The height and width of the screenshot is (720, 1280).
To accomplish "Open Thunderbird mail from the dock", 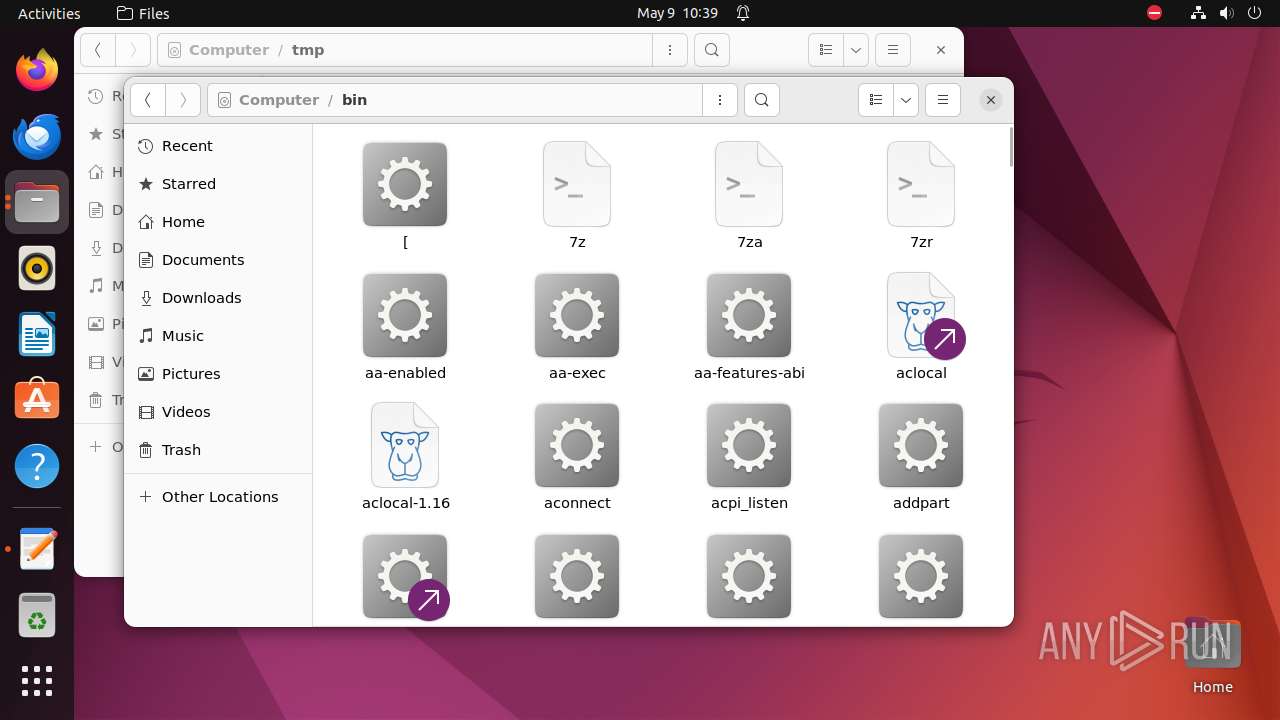I will point(37,137).
